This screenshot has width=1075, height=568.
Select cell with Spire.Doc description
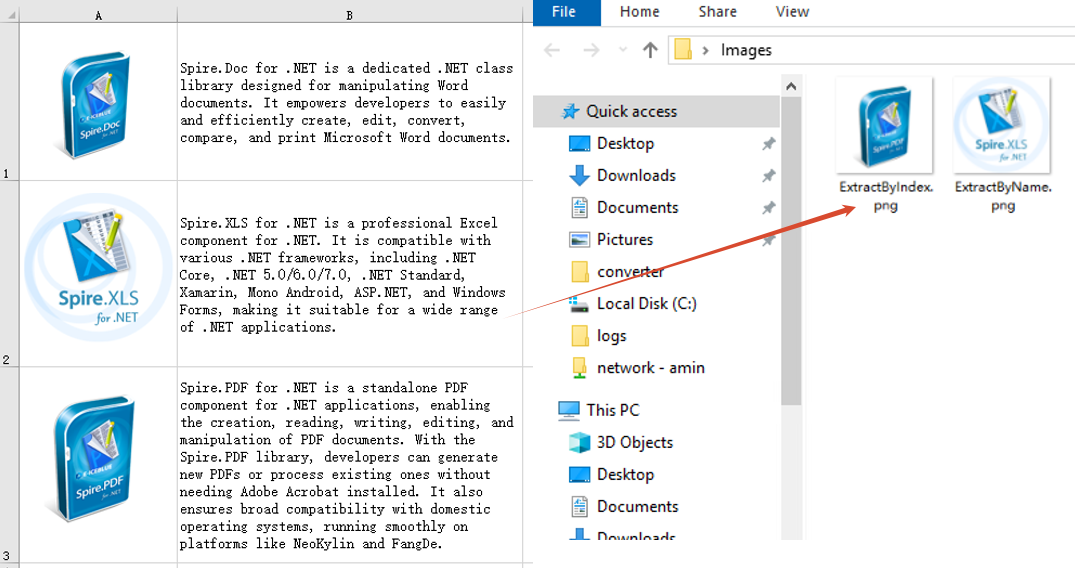(x=350, y=102)
